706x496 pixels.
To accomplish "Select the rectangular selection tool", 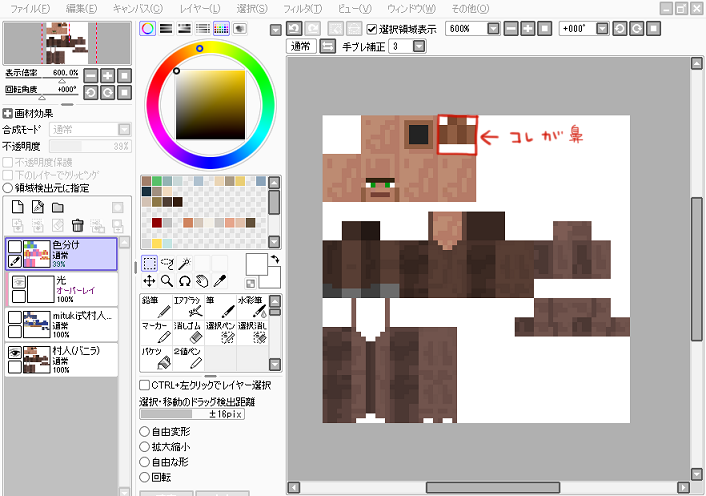I will pyautogui.click(x=149, y=263).
